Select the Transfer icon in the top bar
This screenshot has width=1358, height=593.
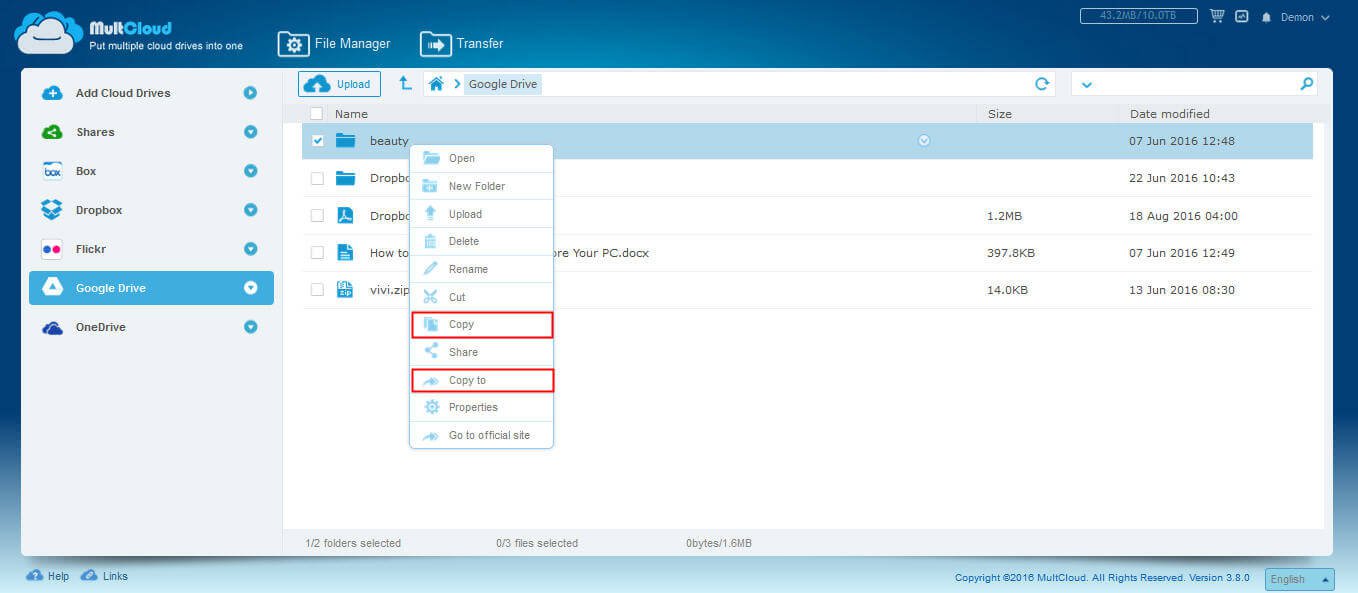(437, 43)
